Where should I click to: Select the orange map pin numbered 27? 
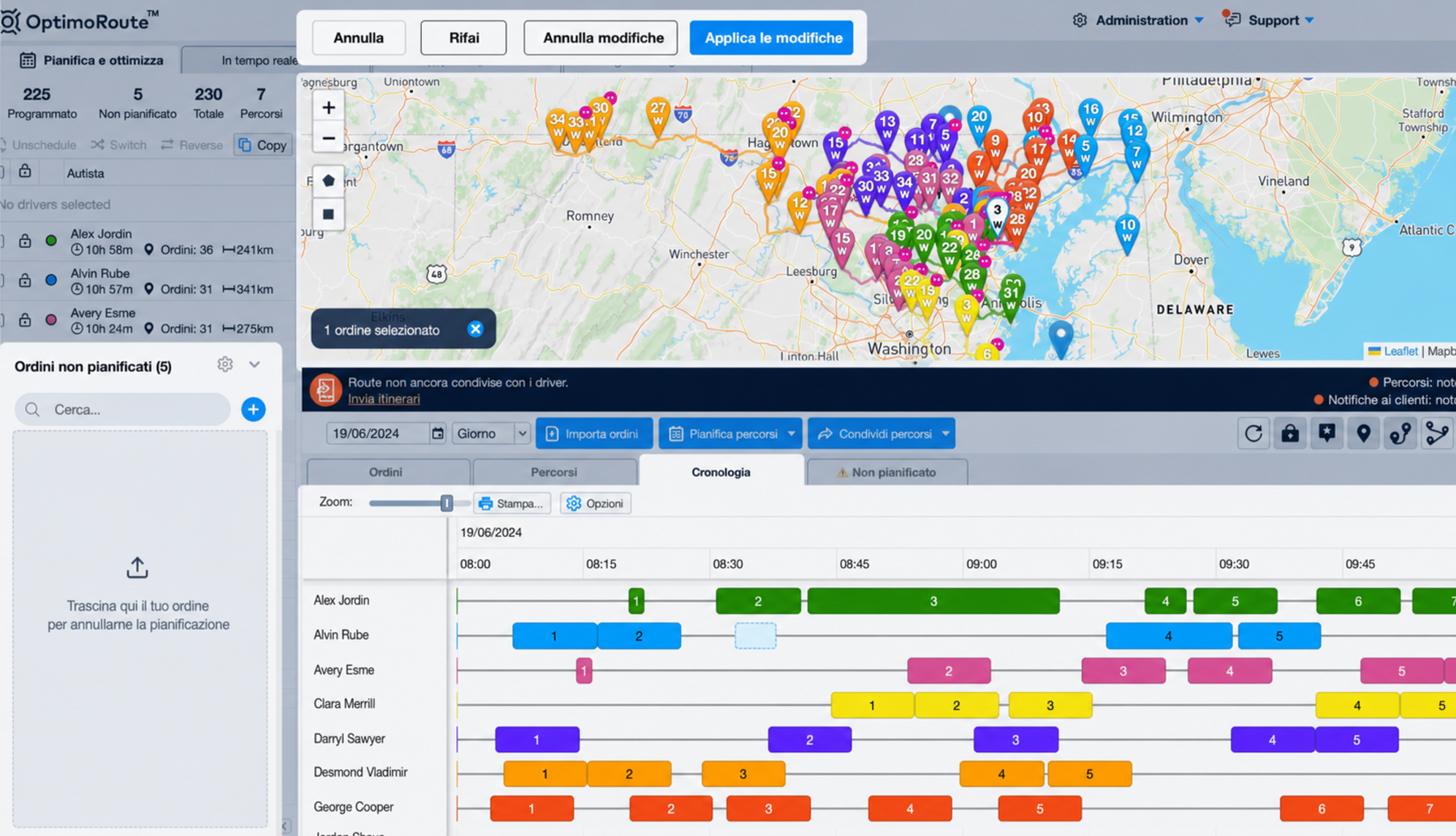pyautogui.click(x=658, y=116)
